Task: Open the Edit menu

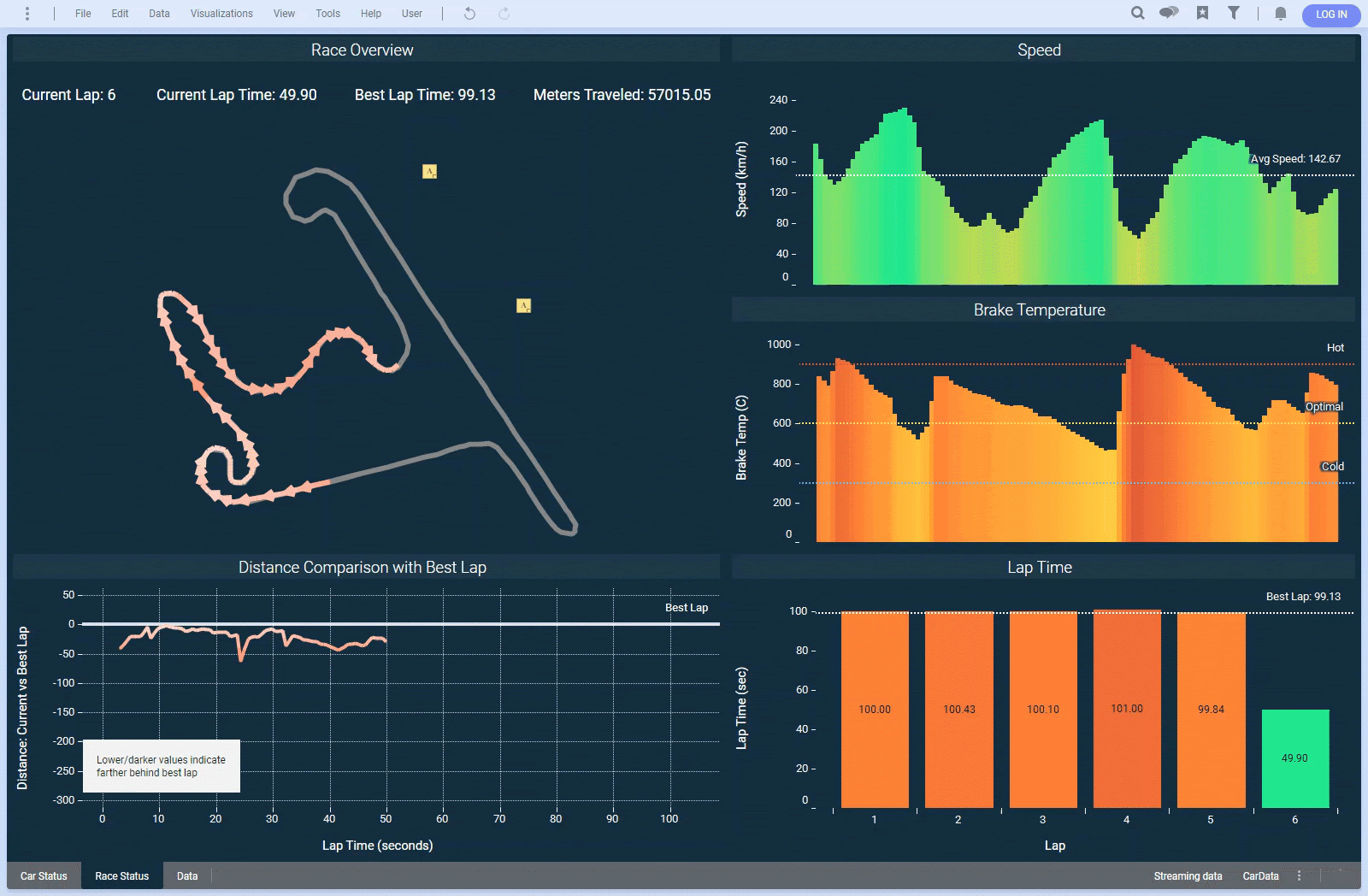Action: [x=120, y=14]
